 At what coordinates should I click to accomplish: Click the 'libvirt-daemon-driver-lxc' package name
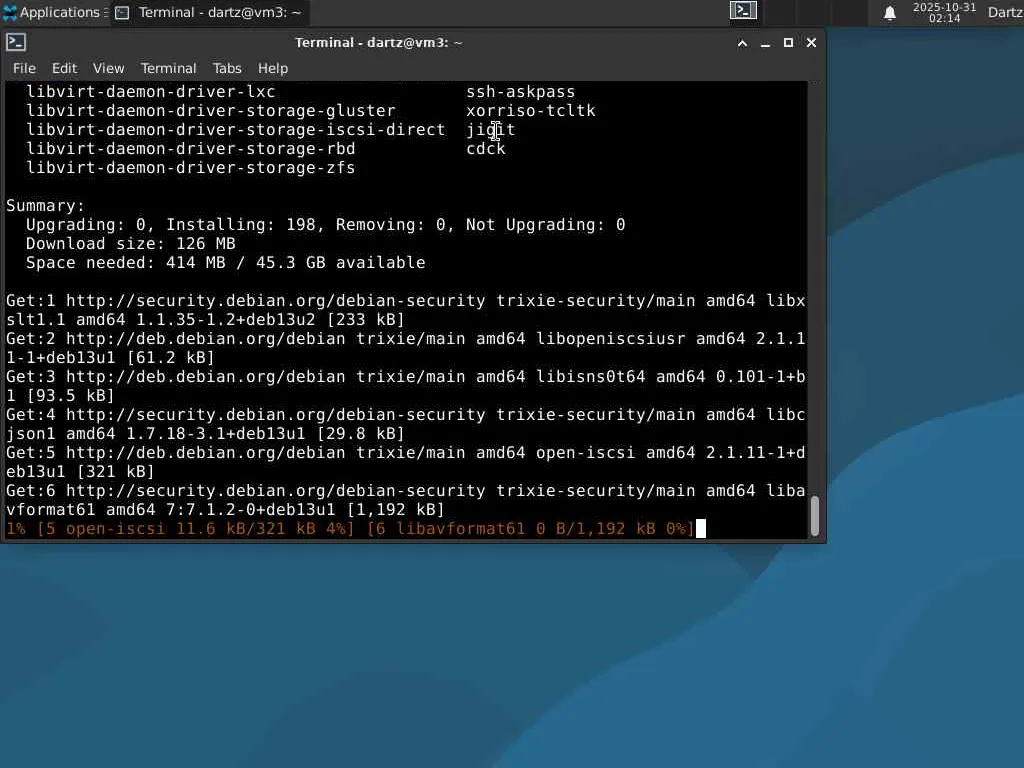(x=151, y=91)
